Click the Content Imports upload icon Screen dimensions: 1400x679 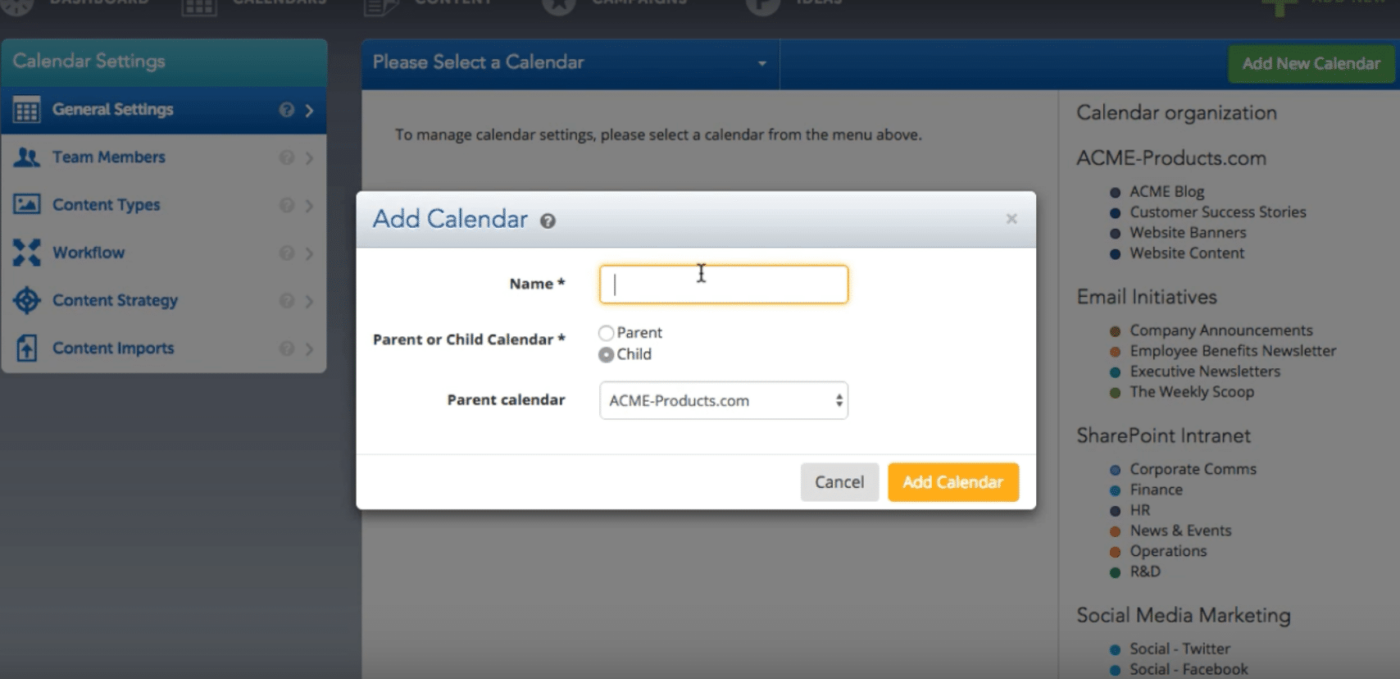point(27,348)
